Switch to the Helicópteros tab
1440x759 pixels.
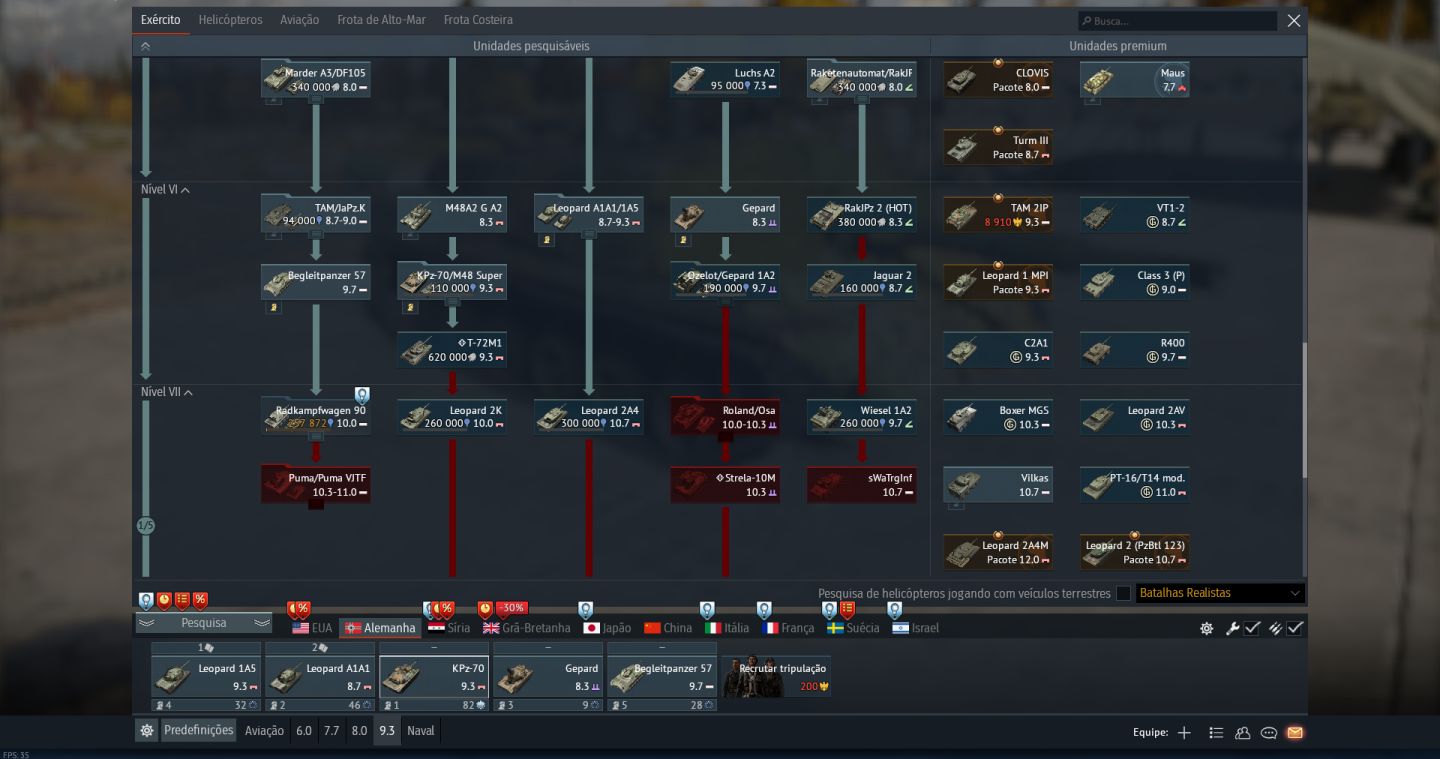tap(230, 20)
